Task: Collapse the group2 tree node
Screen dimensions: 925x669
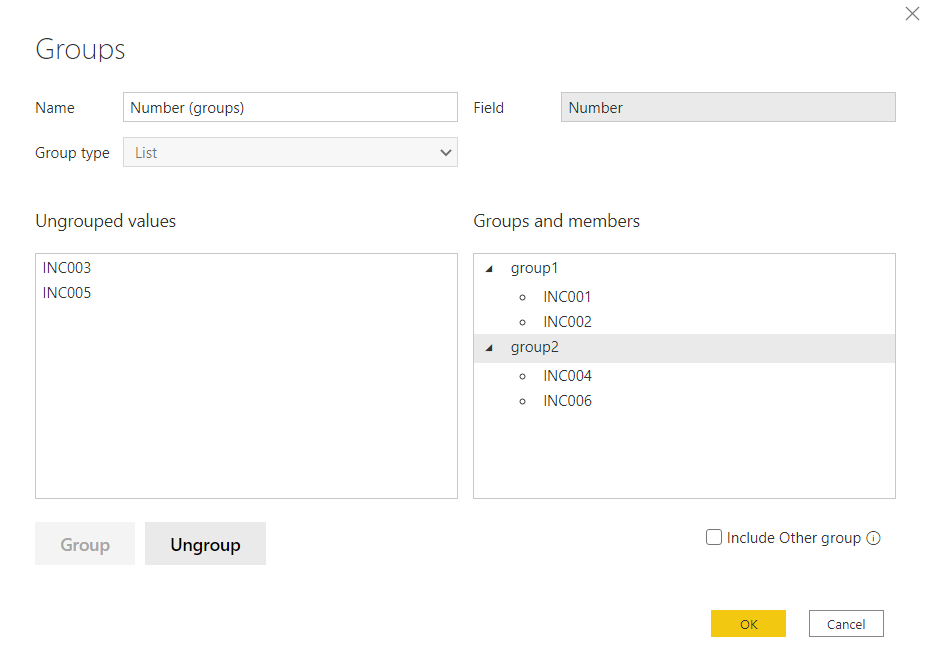Action: point(487,347)
